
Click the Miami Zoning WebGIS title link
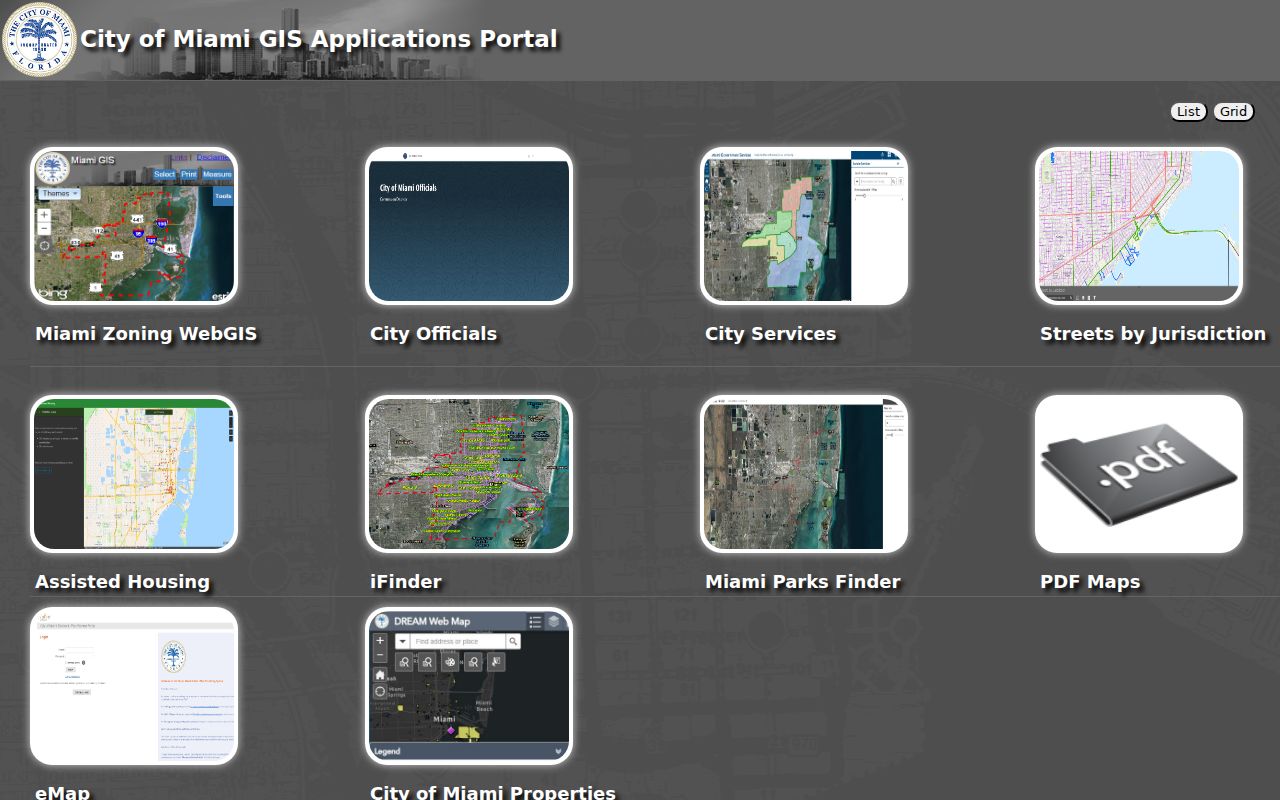tap(146, 334)
